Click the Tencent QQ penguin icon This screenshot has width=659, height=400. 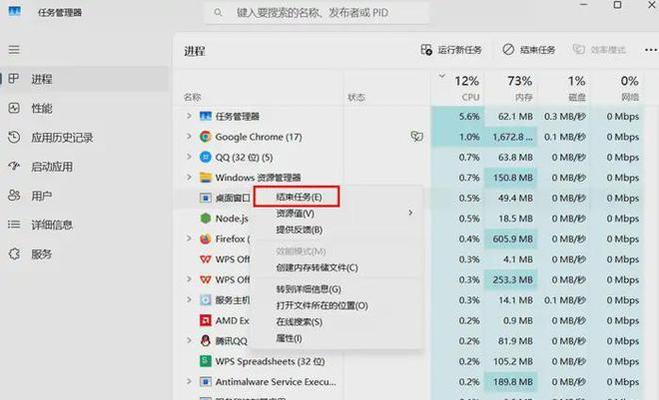205,341
